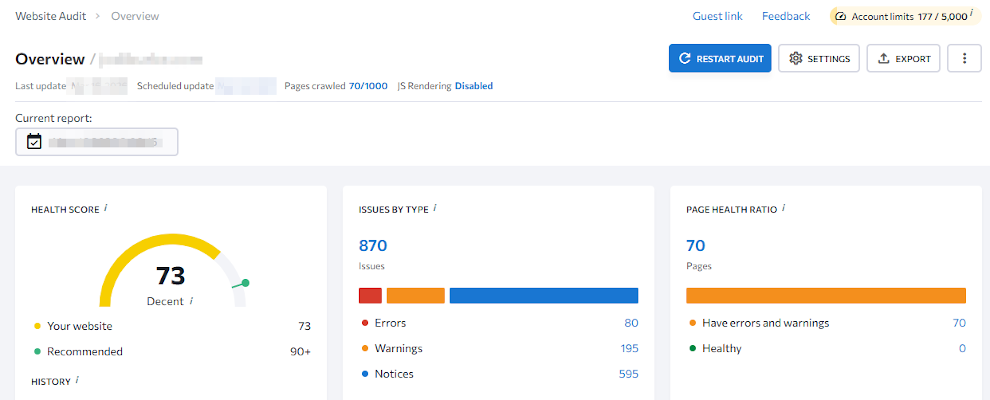Click the upload icon in Export button

883,59
